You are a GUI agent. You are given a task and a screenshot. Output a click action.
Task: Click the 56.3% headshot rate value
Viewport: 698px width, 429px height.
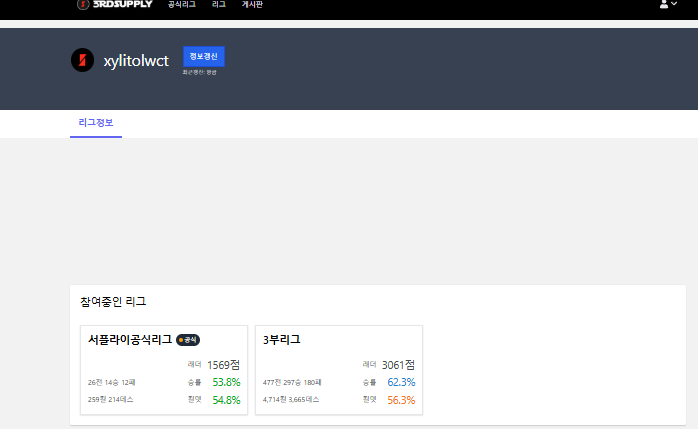click(x=400, y=400)
